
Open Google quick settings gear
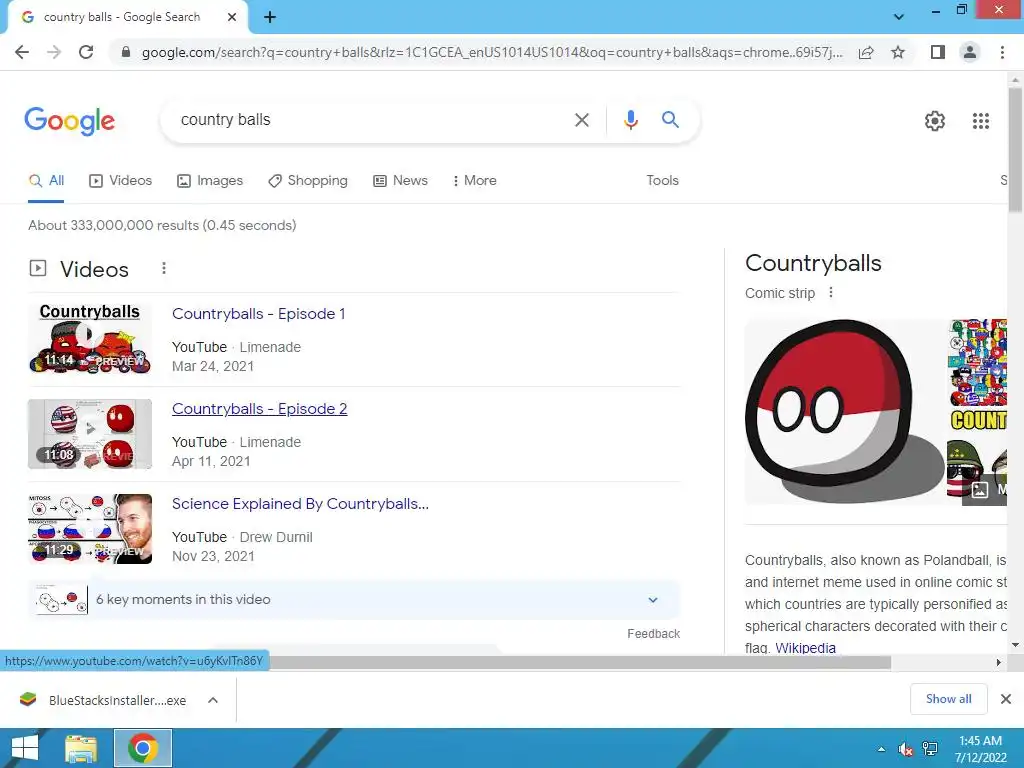click(x=935, y=121)
